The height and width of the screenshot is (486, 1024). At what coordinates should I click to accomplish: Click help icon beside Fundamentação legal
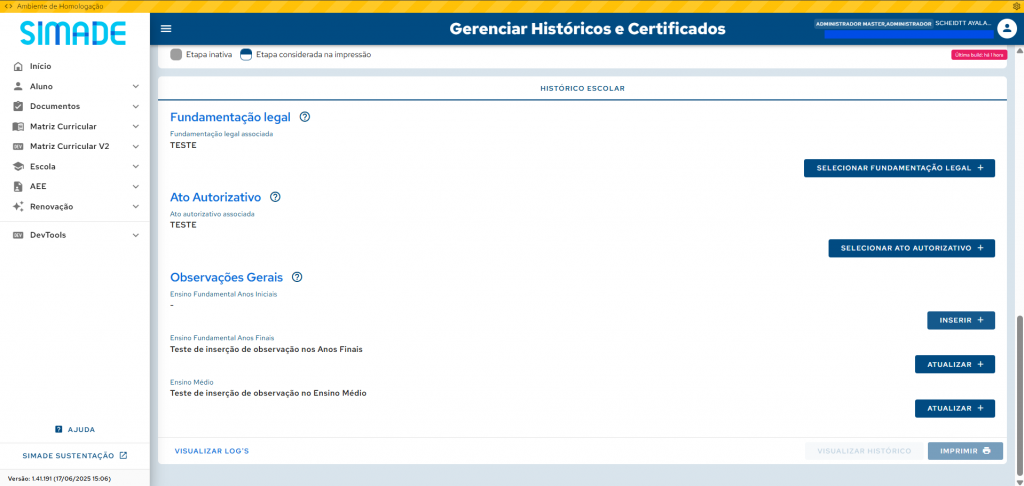tap(305, 117)
